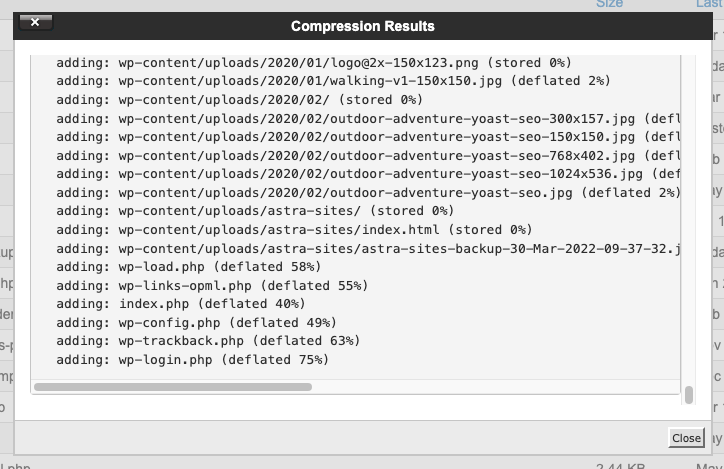The image size is (724, 469).
Task: Click the Compression Results title bar
Action: pos(362,26)
